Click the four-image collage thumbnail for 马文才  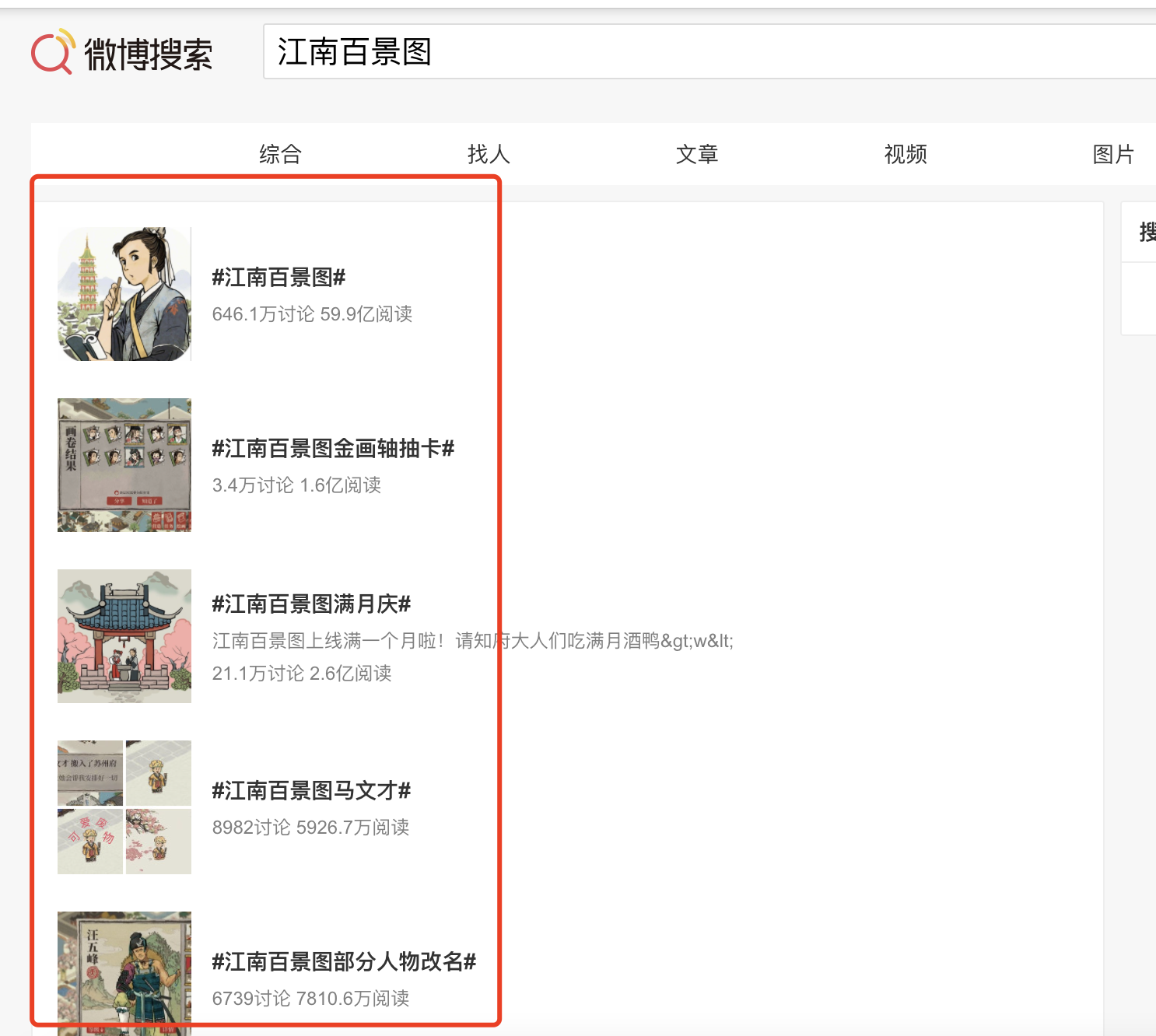[124, 807]
